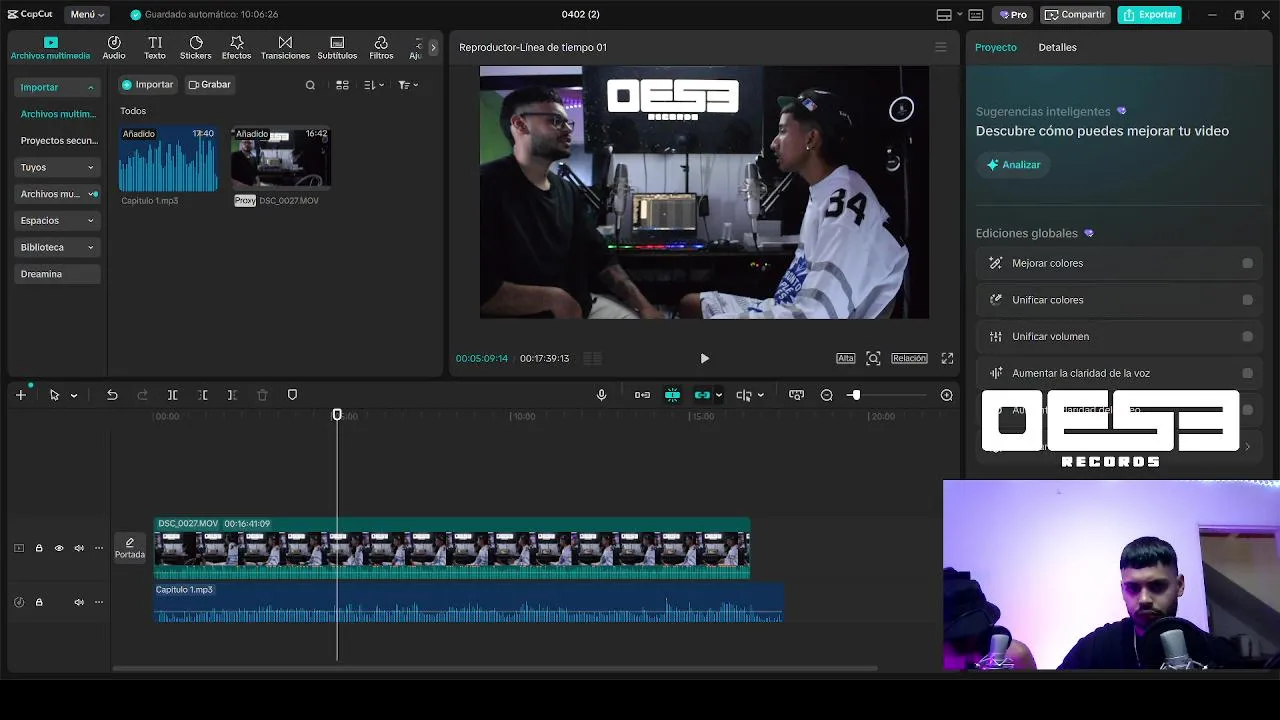Open the selection tool dropdown arrow
1280x720 pixels.
74,396
